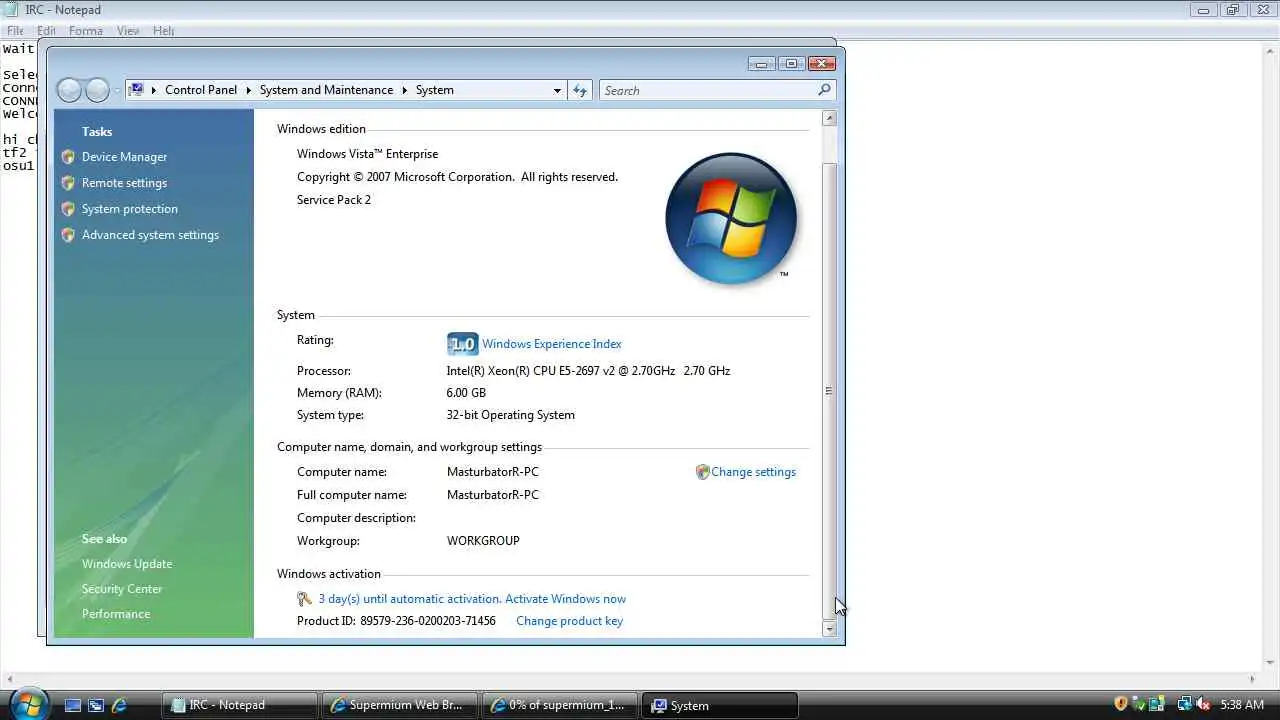Click Change settings for computer name
The image size is (1280, 720).
tap(753, 472)
